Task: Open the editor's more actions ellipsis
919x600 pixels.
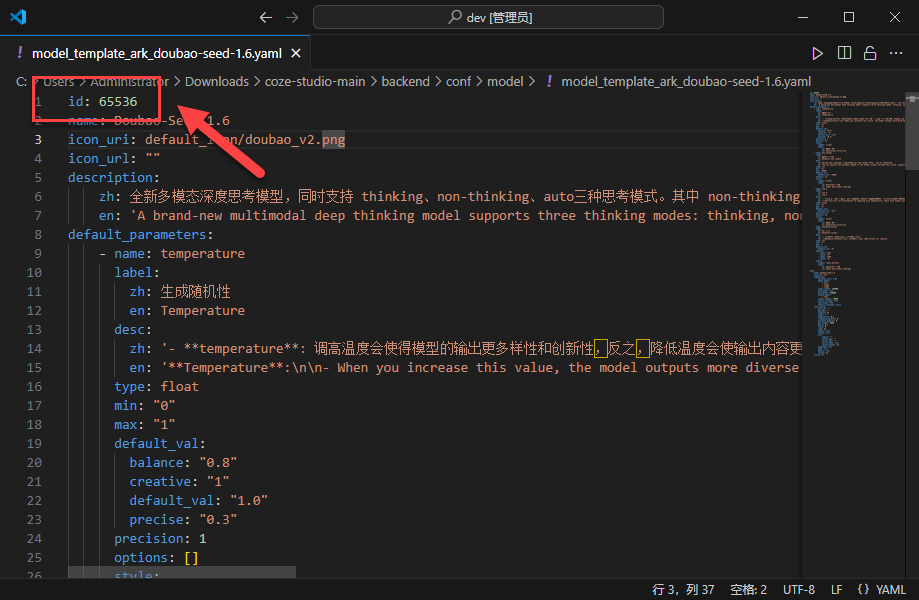Action: pos(896,53)
